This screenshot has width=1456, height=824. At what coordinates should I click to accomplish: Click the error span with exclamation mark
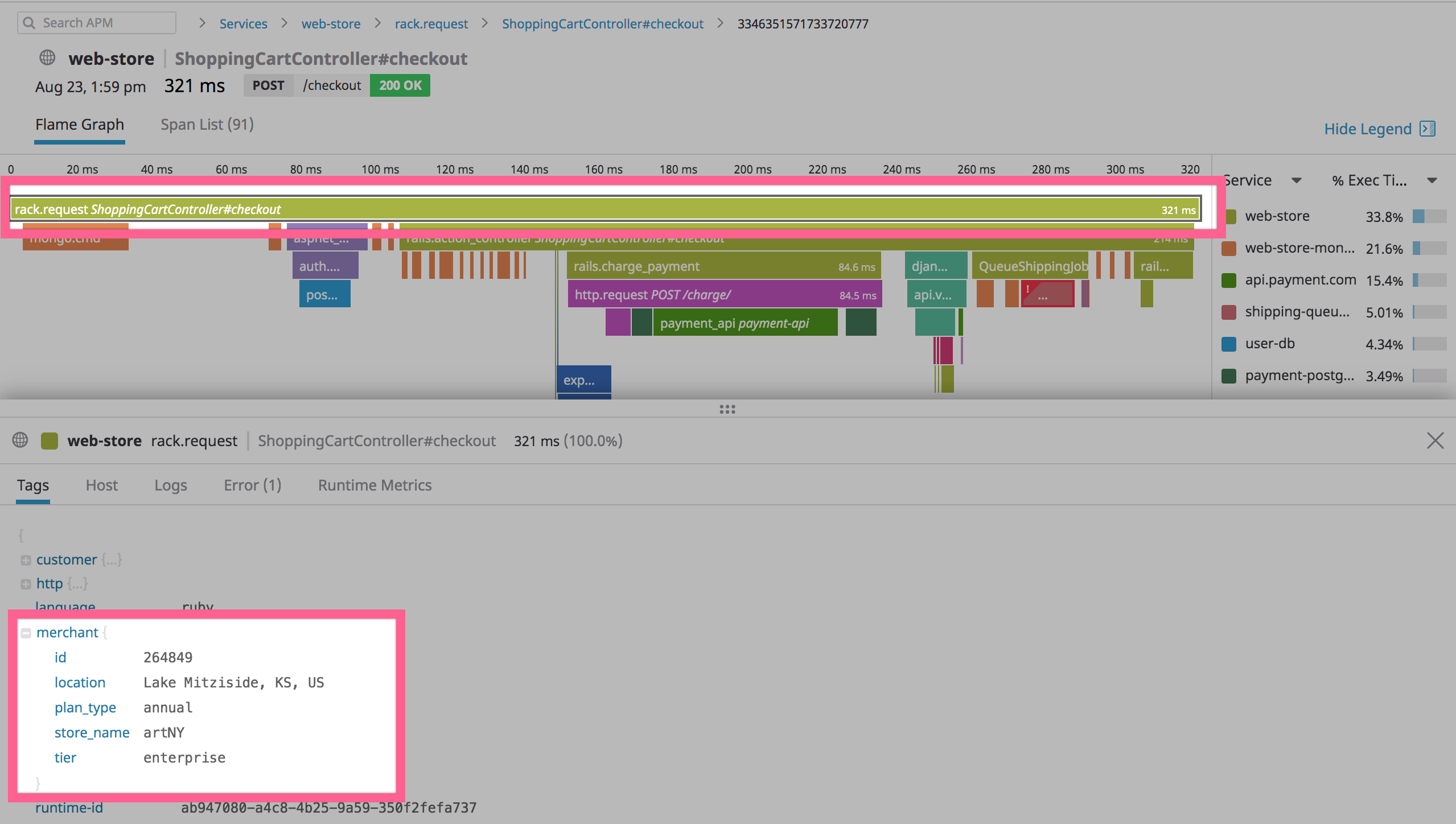point(1047,294)
